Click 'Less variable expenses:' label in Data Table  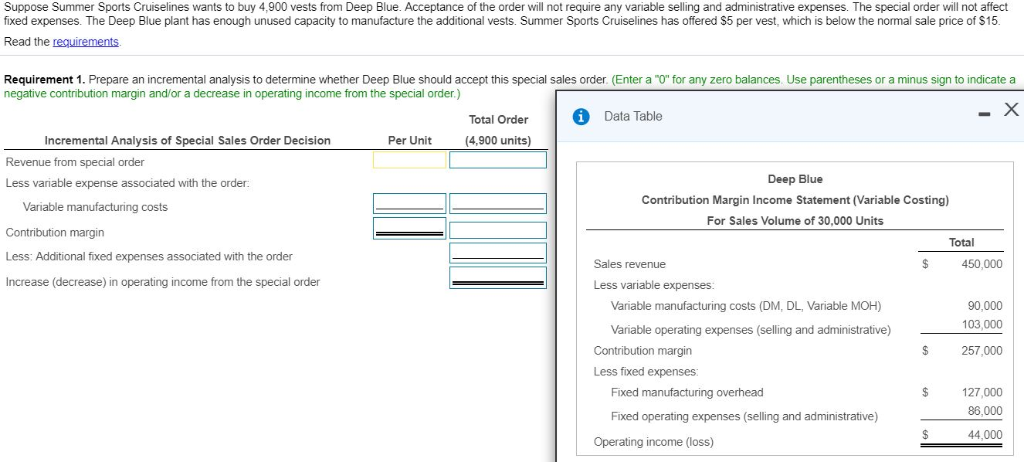tap(654, 286)
